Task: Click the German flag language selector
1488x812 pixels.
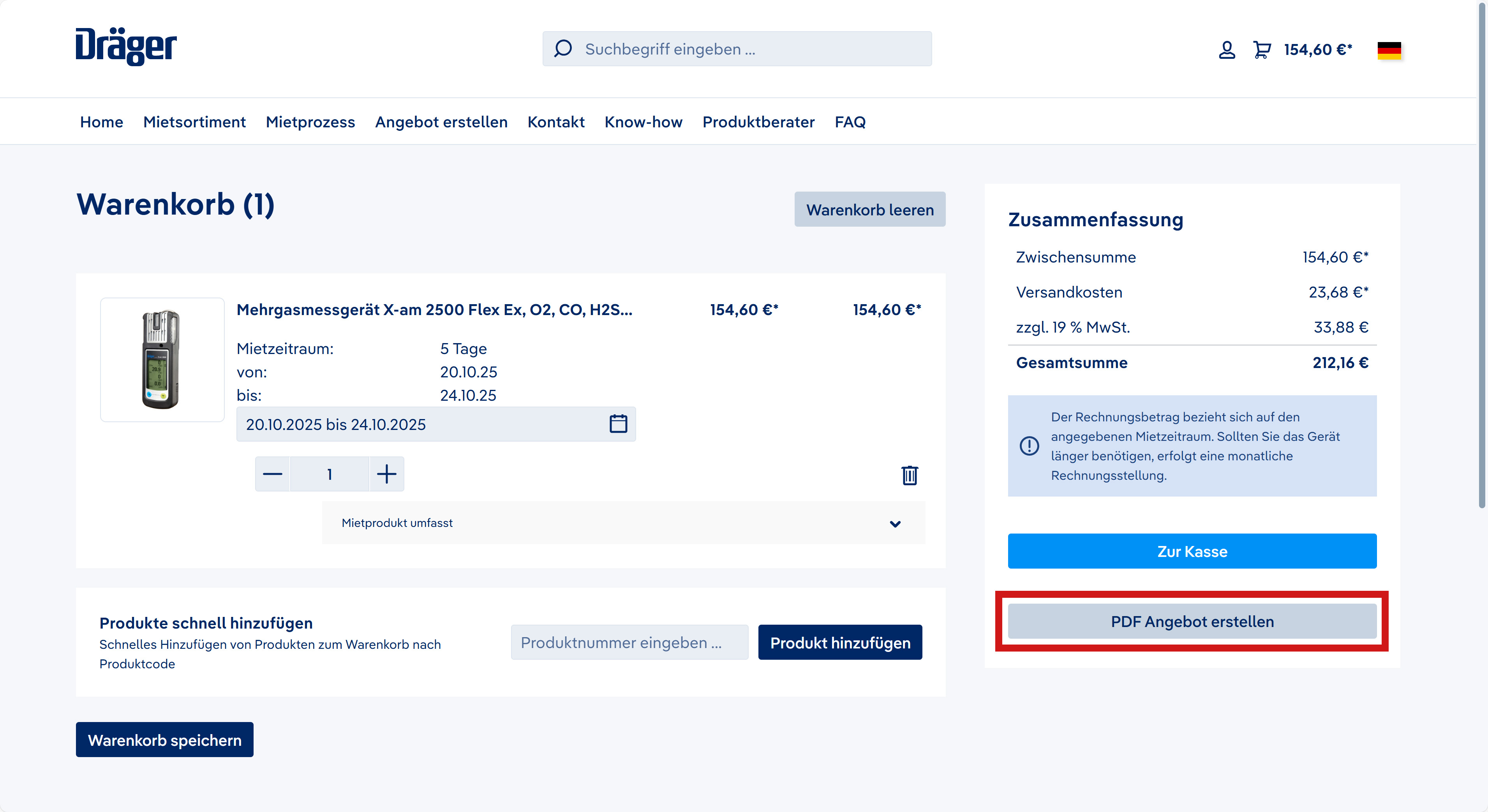Action: pos(1389,50)
